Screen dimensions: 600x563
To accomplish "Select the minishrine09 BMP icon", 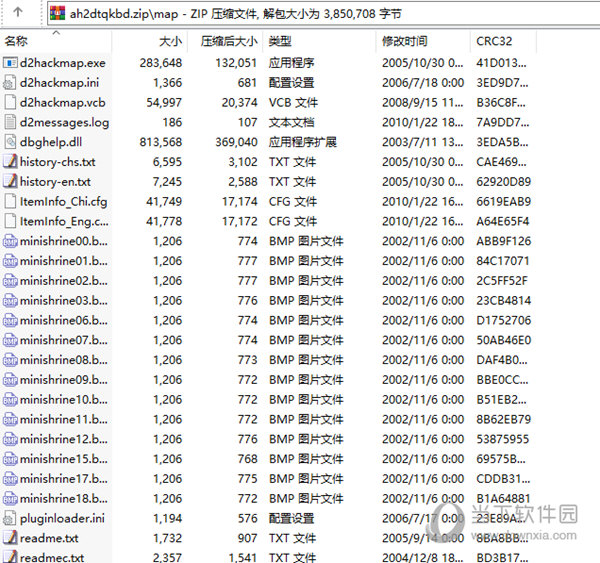I will (x=10, y=380).
